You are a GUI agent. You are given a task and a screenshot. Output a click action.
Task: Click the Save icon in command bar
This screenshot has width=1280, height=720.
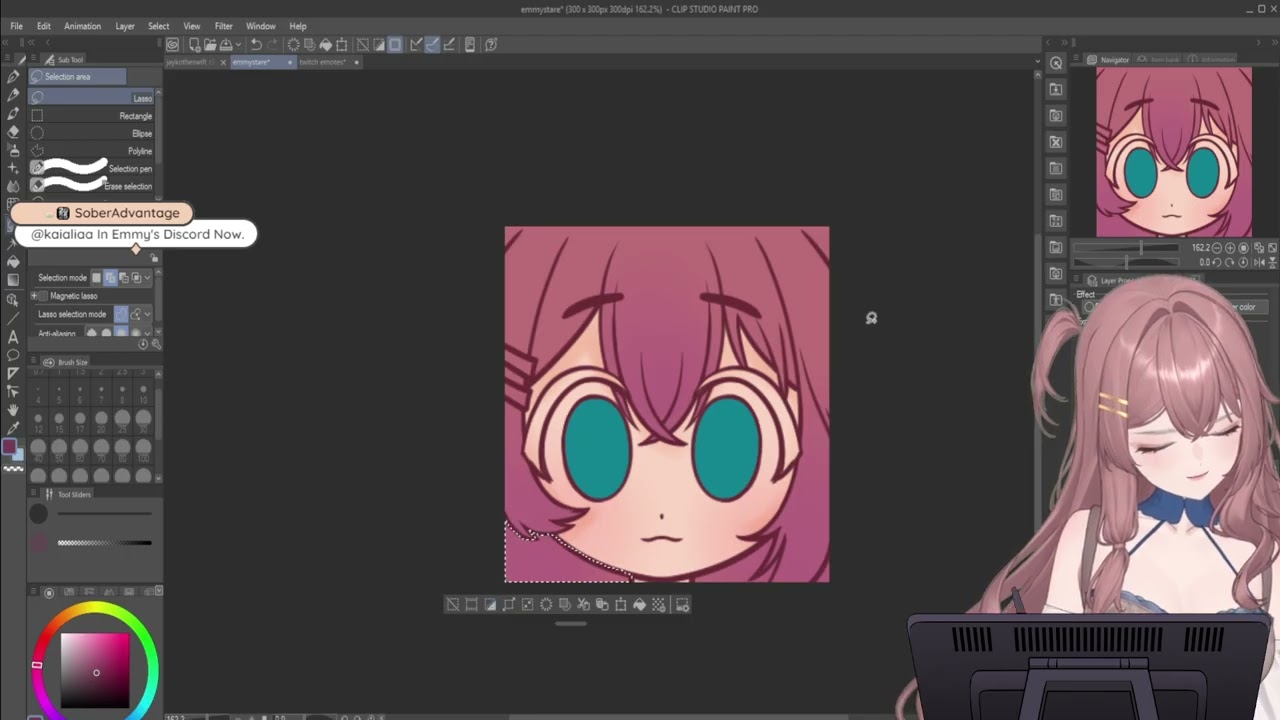click(226, 44)
